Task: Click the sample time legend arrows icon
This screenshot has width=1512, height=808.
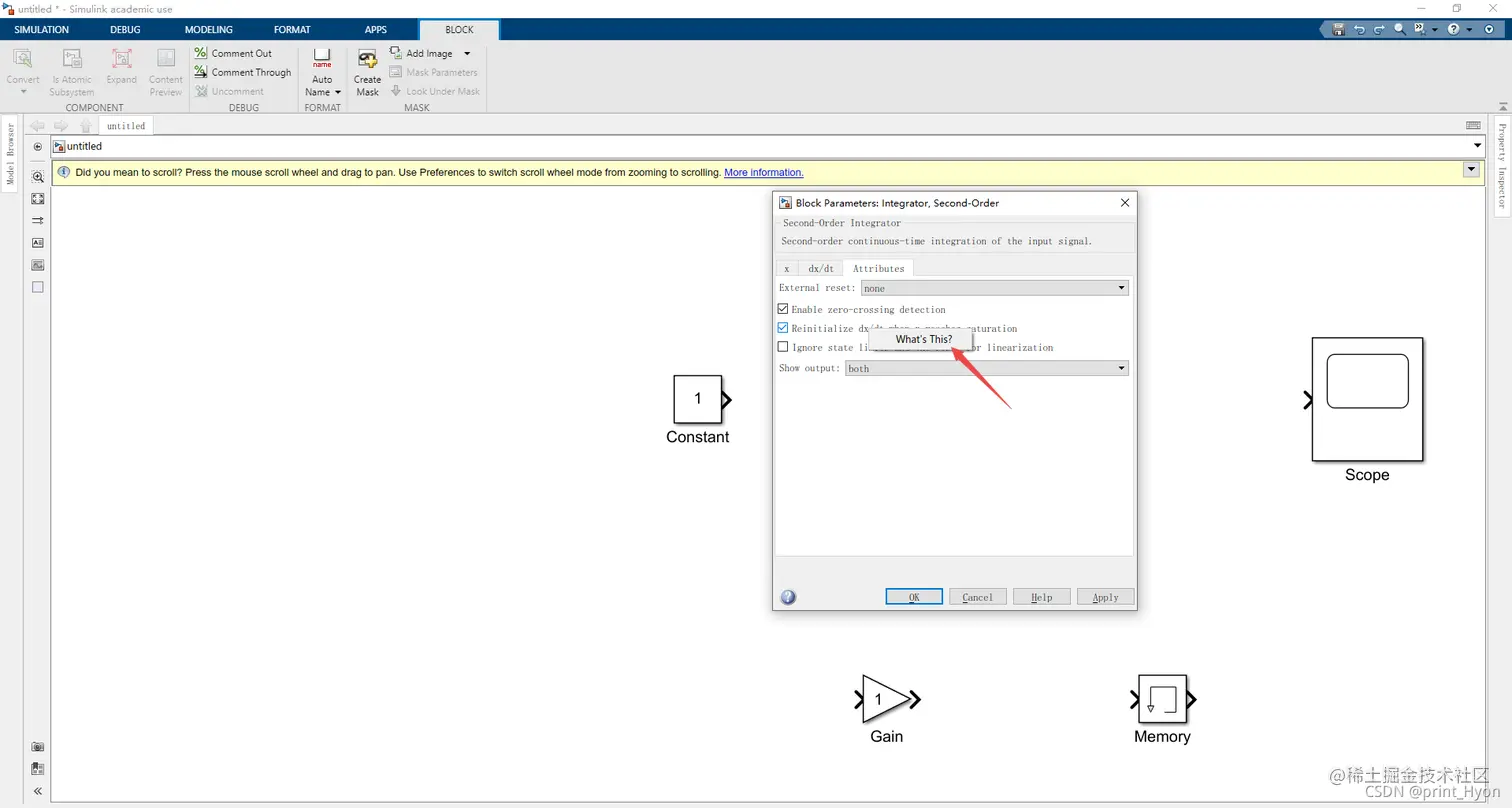Action: (38, 220)
